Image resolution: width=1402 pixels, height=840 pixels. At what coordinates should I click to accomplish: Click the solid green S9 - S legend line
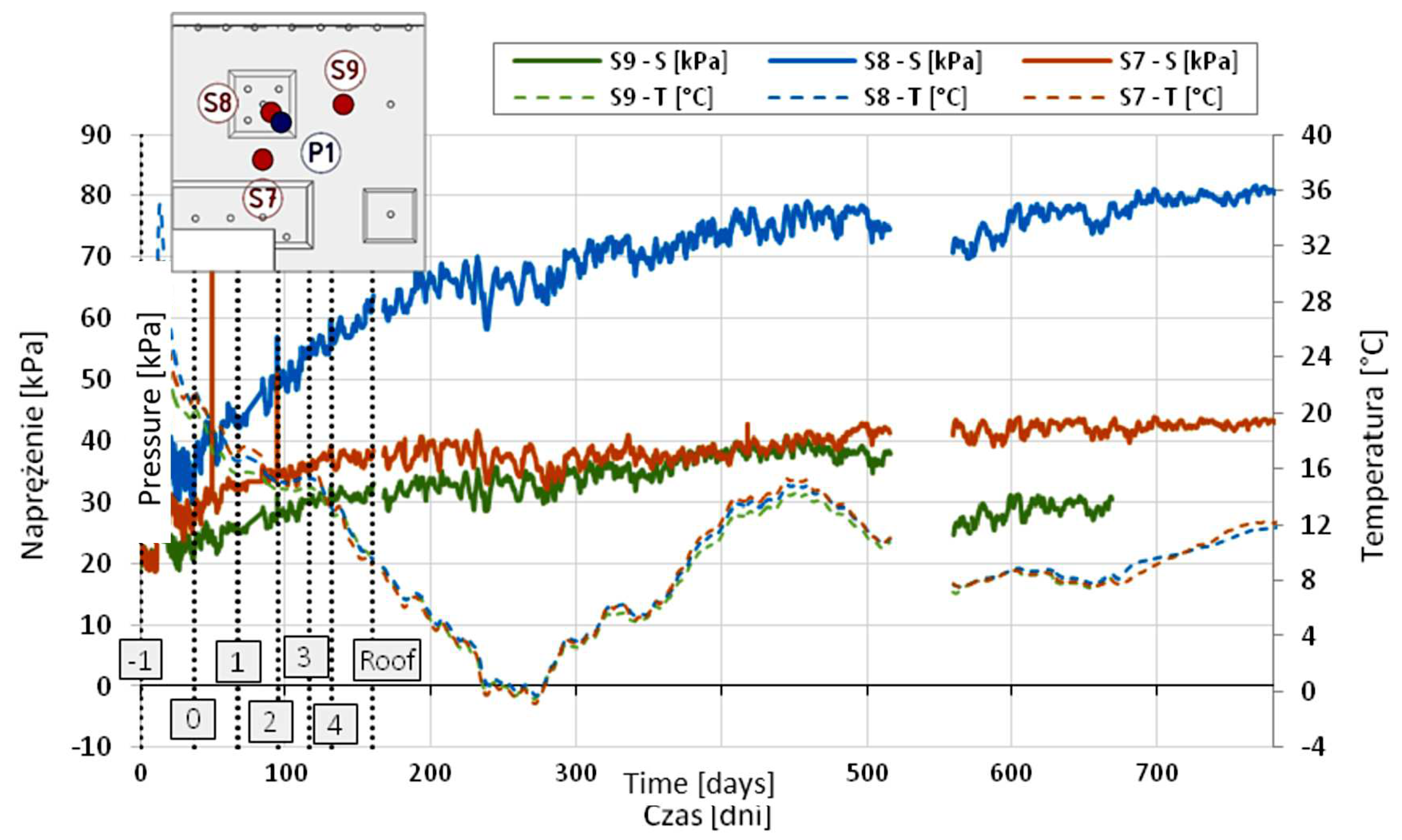[558, 60]
